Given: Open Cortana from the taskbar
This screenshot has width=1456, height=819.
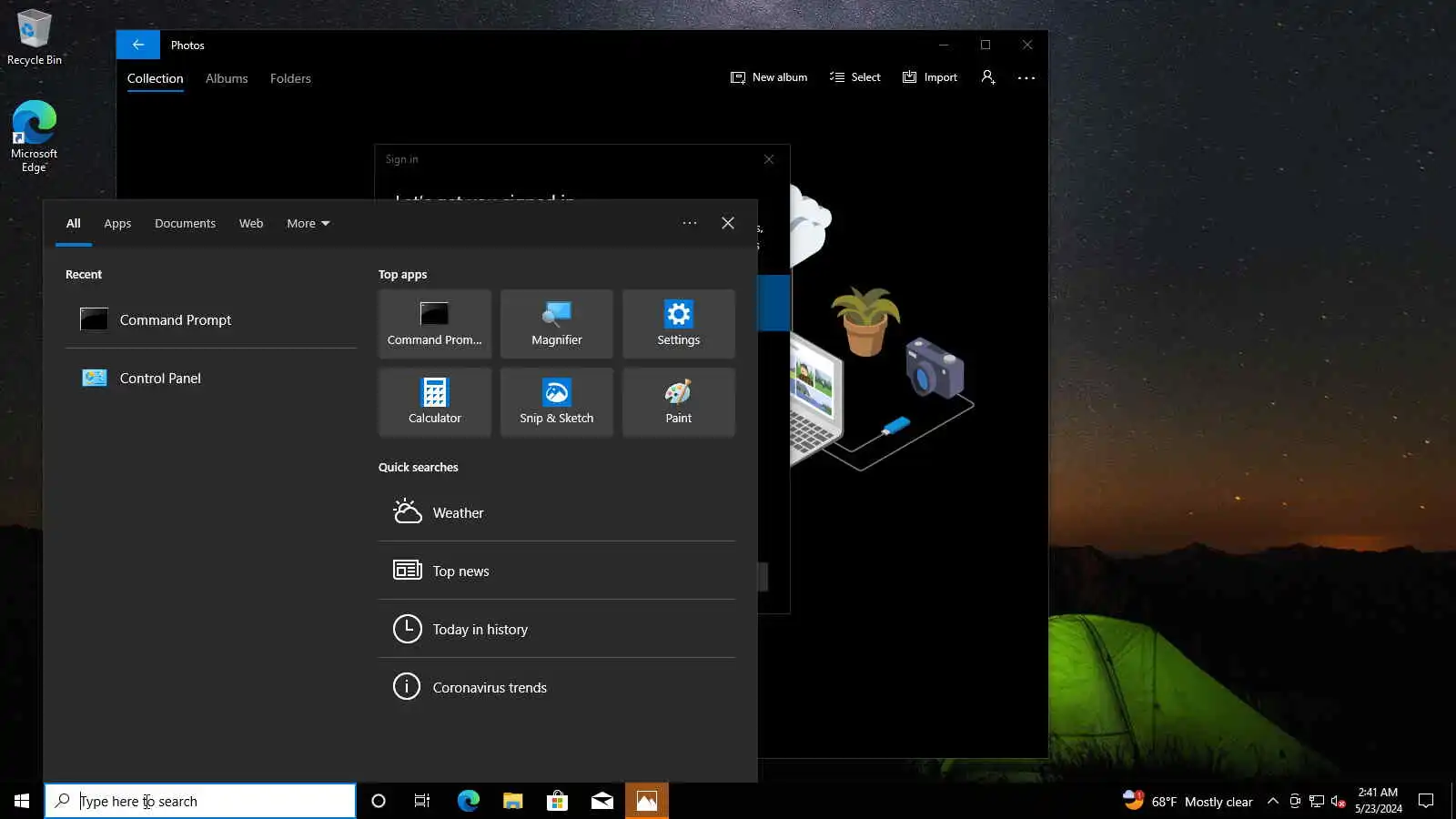Looking at the screenshot, I should 379,801.
